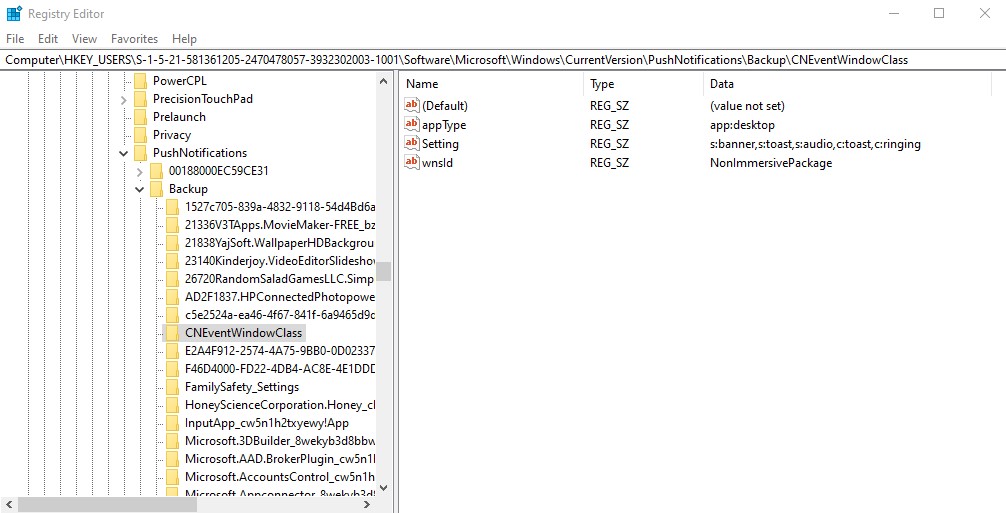Select the CNEventWindowClass key label
The image size is (1006, 513).
click(x=243, y=333)
